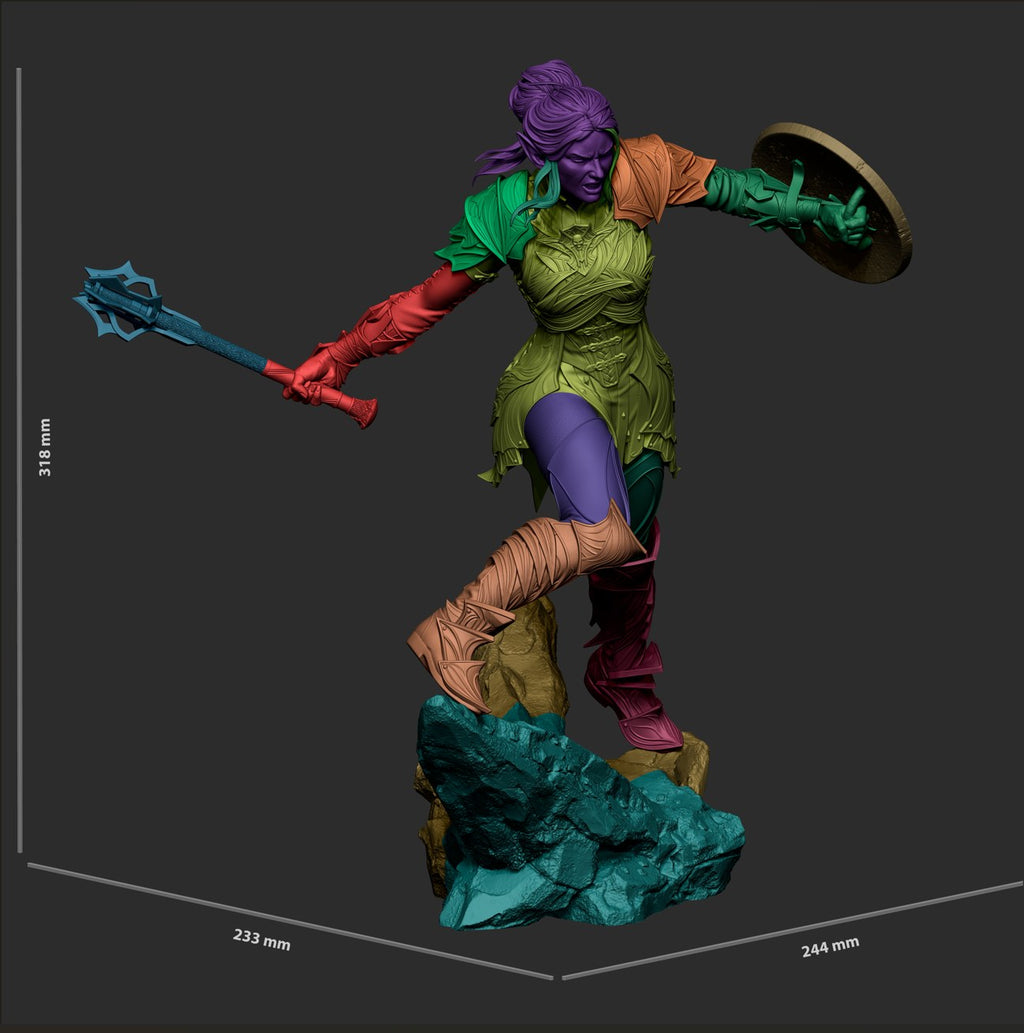This screenshot has height=1033, width=1024.
Task: Click the 244 mm dimension label
Action: 830,947
